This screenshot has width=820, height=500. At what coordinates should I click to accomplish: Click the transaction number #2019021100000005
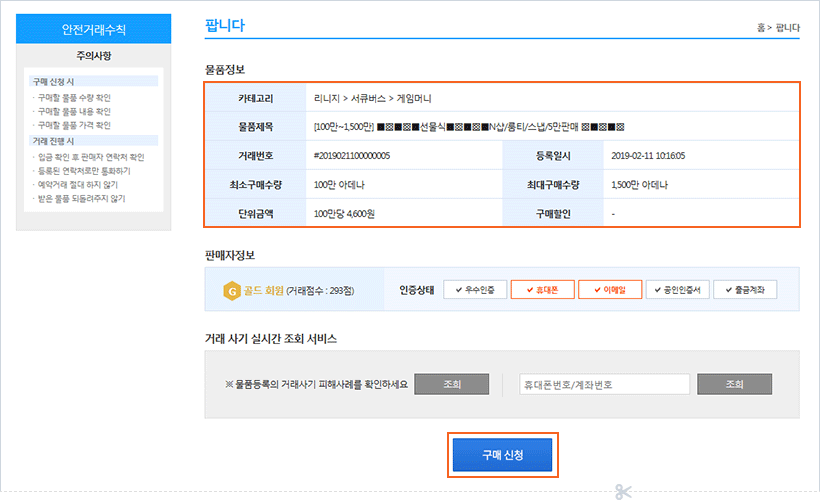(x=351, y=156)
